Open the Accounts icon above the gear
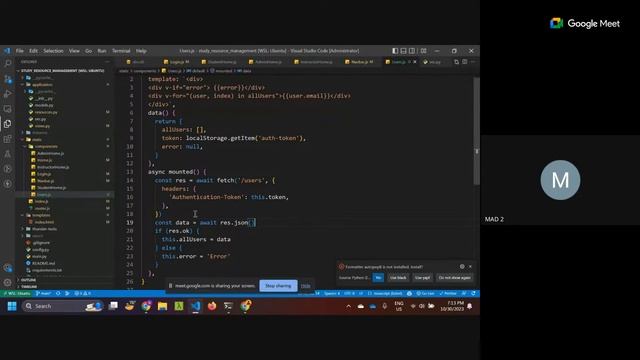 pyautogui.click(x=7, y=268)
